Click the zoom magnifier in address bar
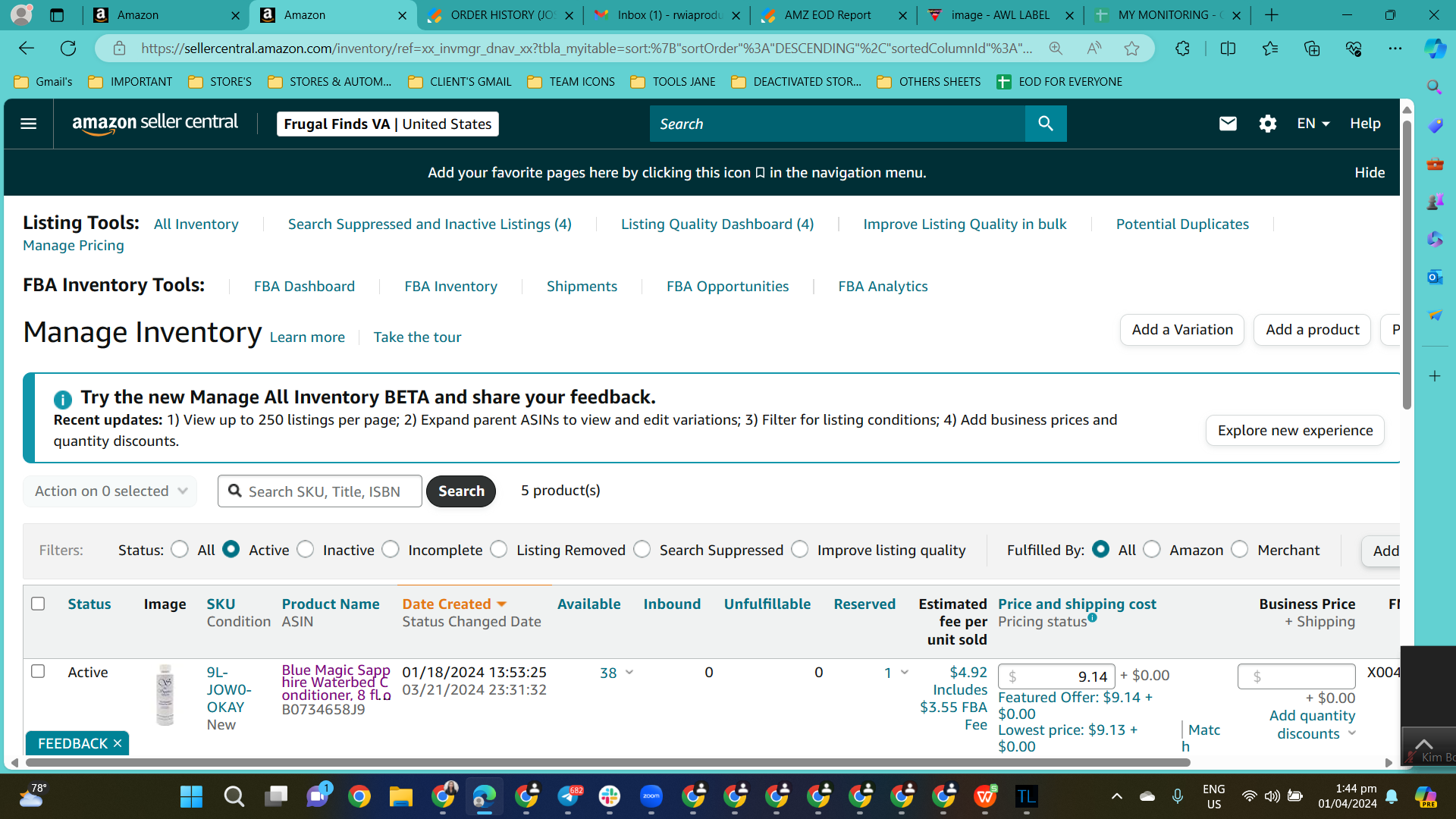 pyautogui.click(x=1056, y=49)
